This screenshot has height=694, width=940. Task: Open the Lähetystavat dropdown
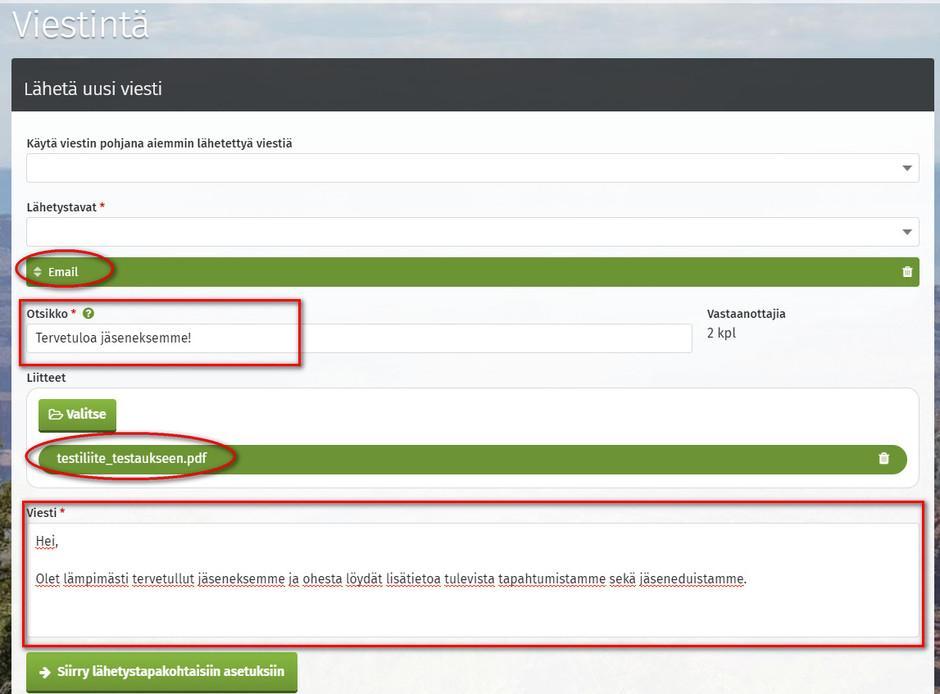point(472,232)
